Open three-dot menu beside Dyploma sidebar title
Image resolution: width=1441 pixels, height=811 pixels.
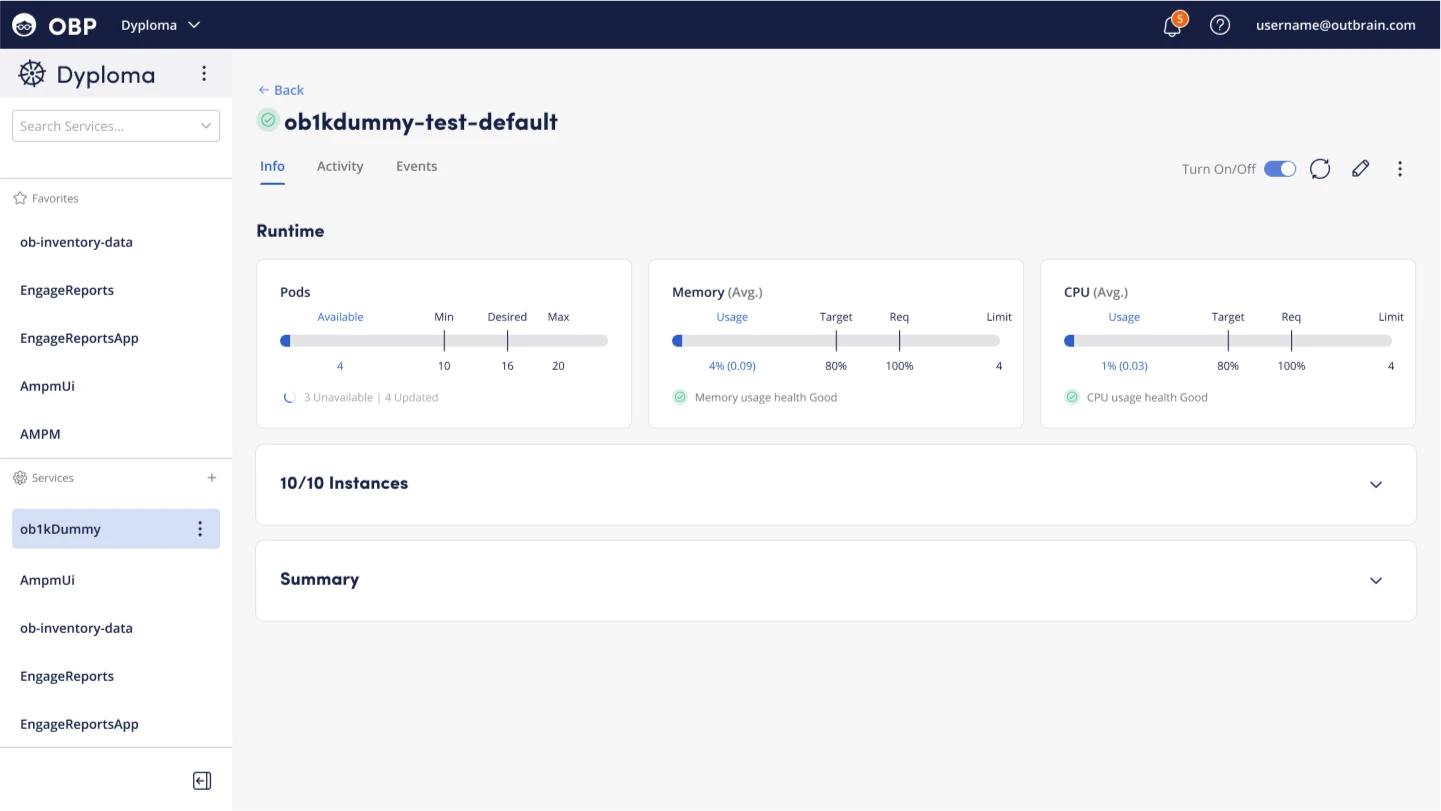pyautogui.click(x=204, y=74)
